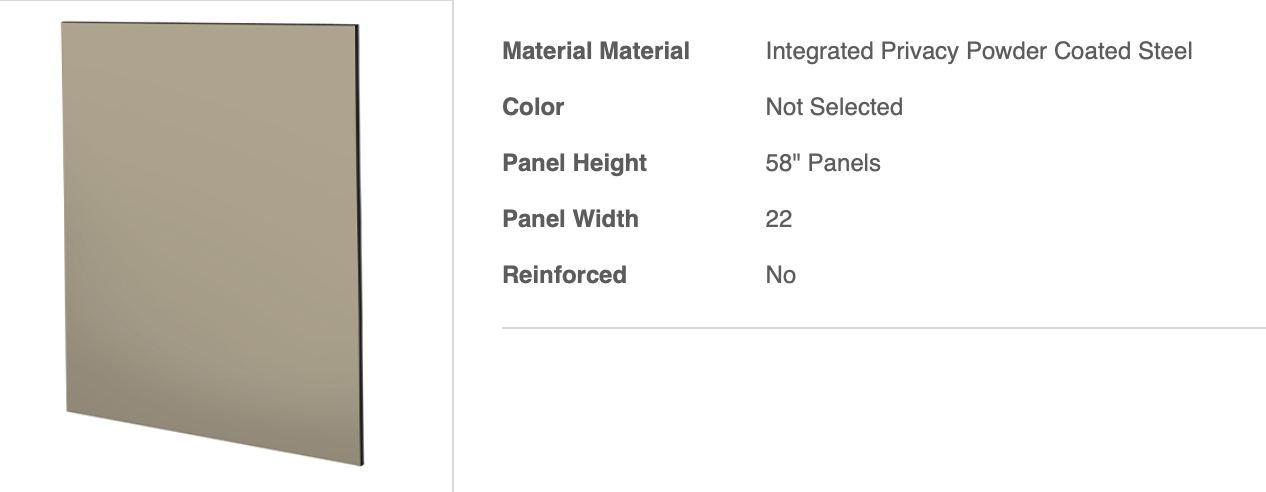Click the tan panel product image
This screenshot has width=1266, height=492.
(x=210, y=240)
